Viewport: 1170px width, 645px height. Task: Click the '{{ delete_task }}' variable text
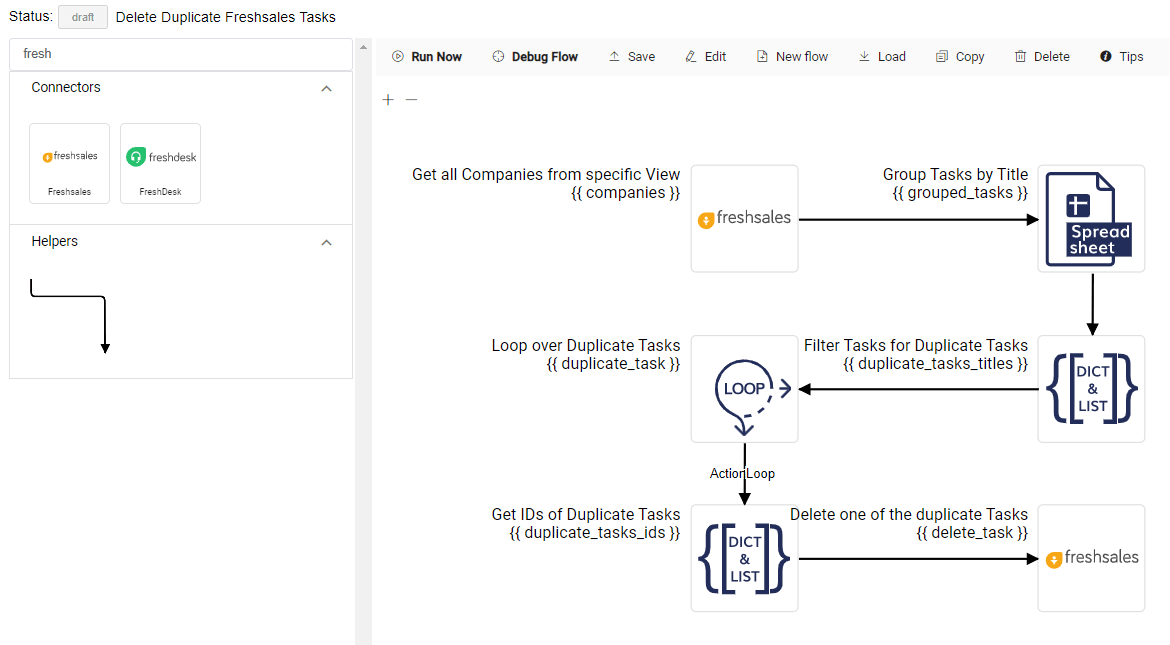point(972,532)
